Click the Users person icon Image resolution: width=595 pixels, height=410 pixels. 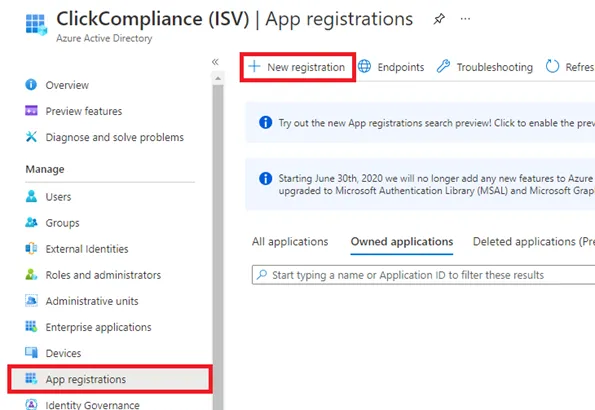coord(31,196)
